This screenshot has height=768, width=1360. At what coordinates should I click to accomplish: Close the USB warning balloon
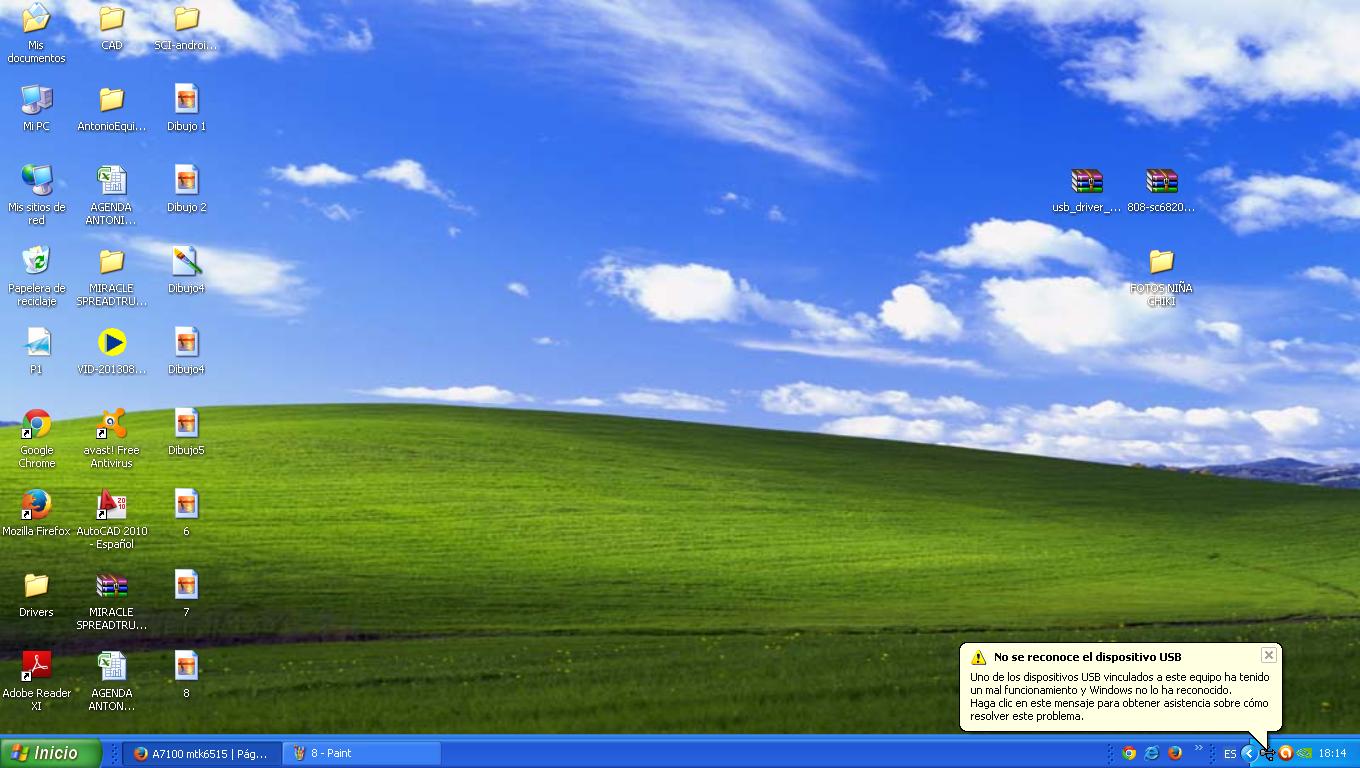[x=1268, y=655]
